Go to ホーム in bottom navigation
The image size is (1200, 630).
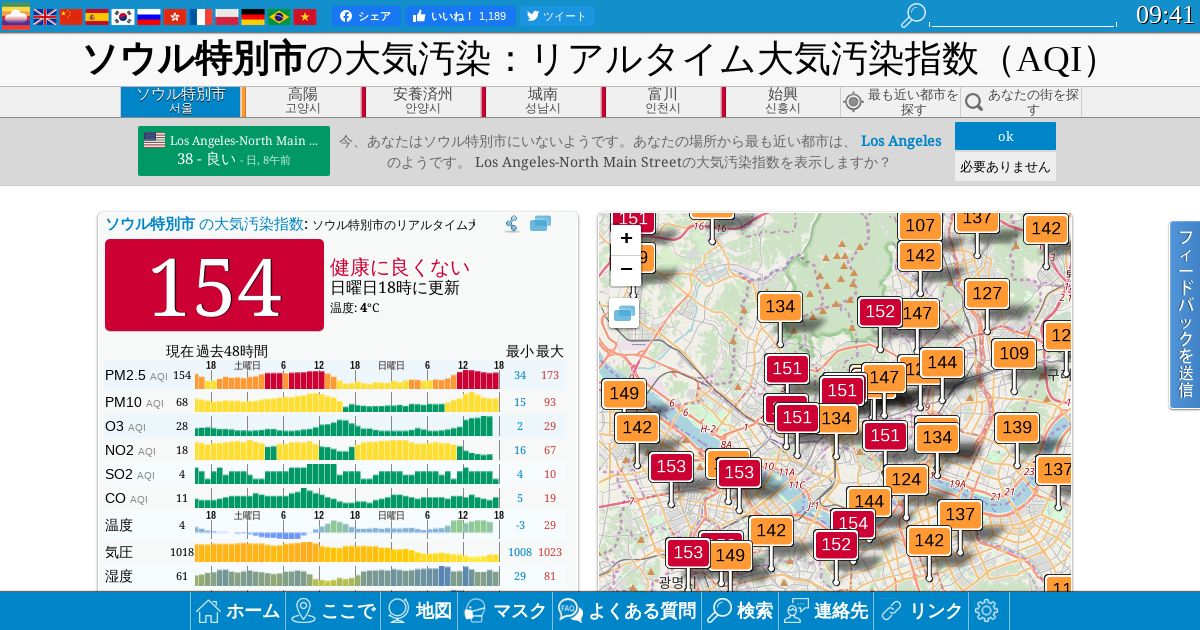(238, 611)
